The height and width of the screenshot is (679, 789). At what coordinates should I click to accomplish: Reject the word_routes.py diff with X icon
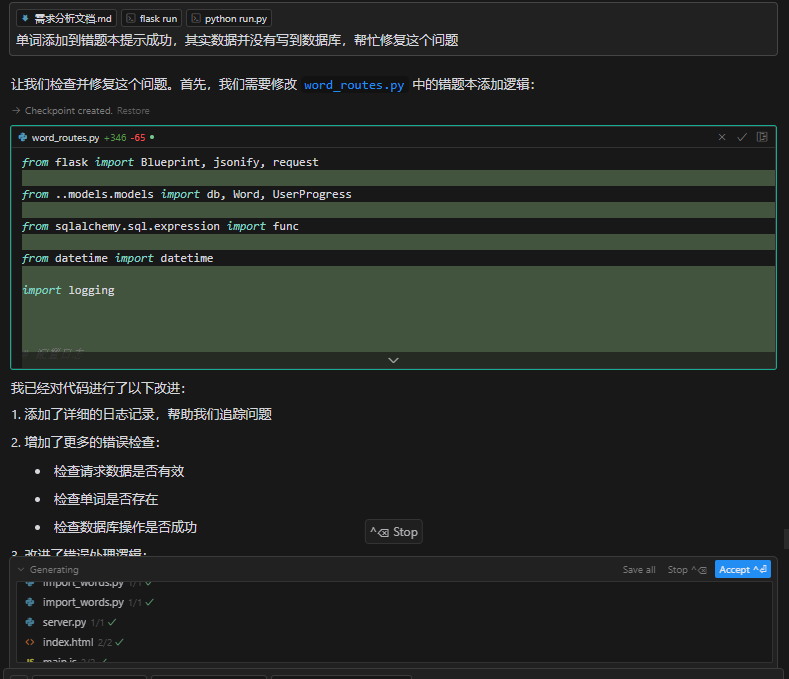(722, 137)
